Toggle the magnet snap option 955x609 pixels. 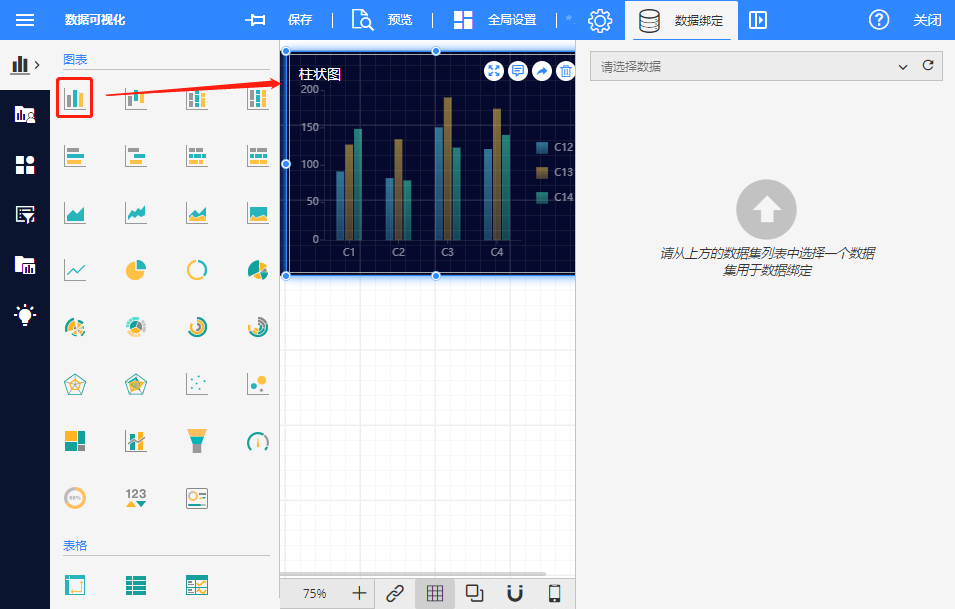[x=514, y=593]
